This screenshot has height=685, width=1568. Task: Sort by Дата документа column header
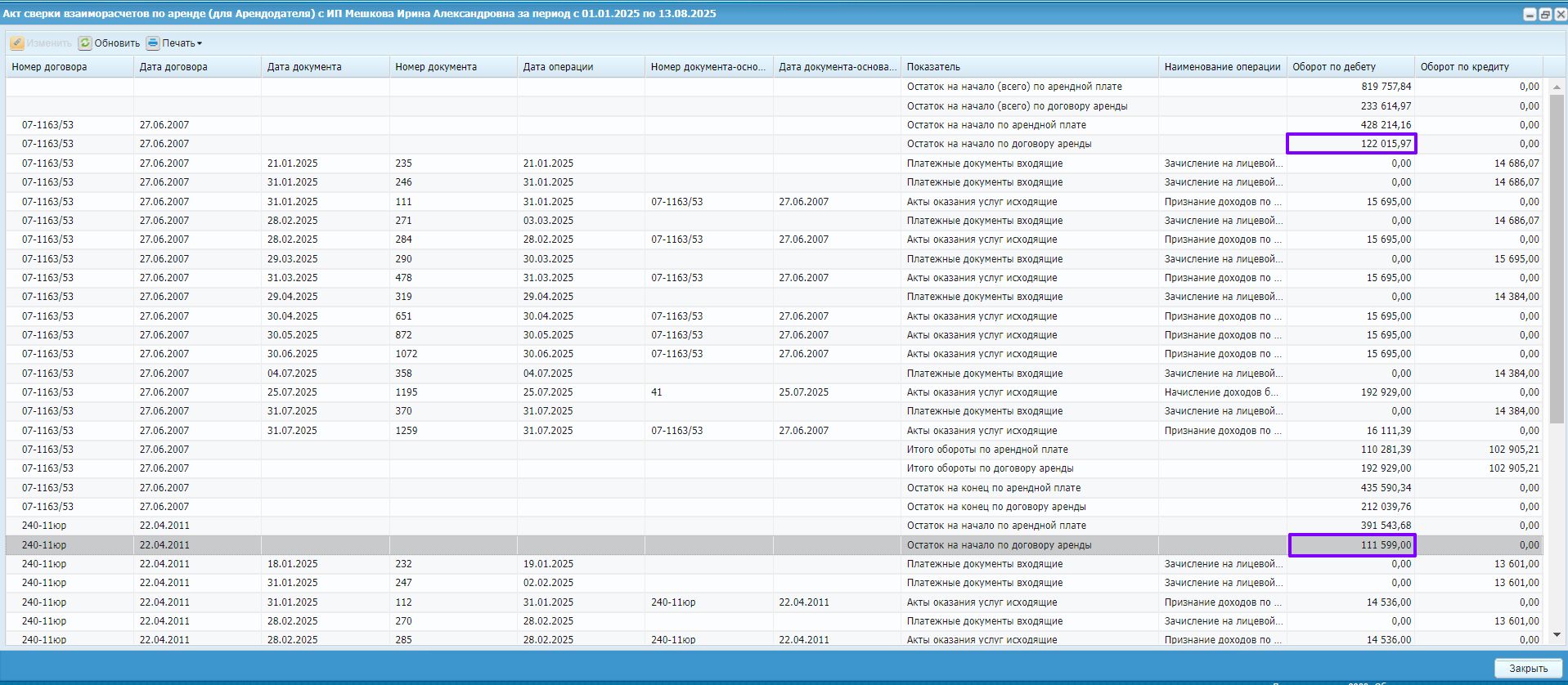coord(326,67)
